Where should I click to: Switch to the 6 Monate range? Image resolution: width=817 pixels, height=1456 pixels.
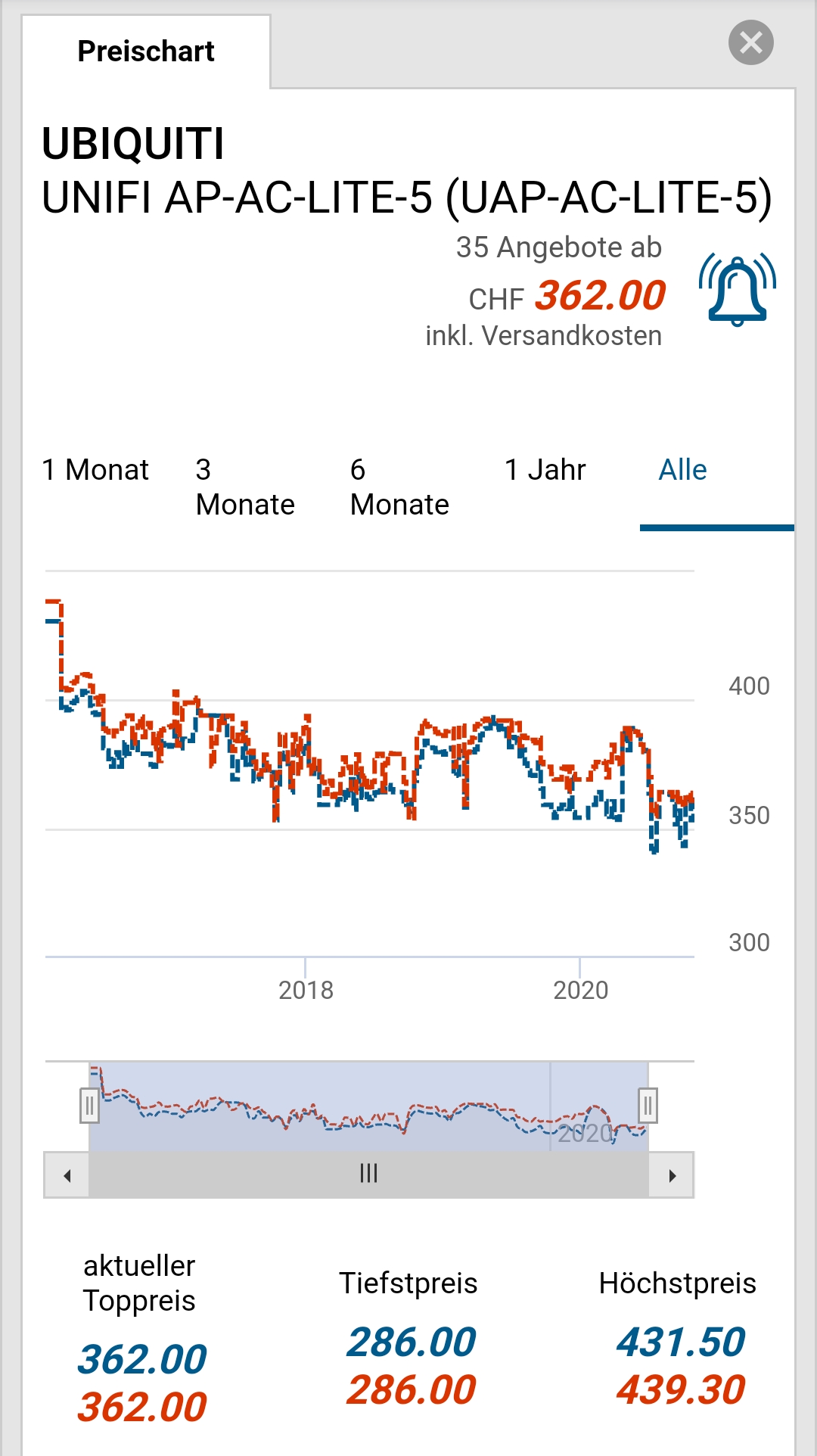click(x=399, y=487)
